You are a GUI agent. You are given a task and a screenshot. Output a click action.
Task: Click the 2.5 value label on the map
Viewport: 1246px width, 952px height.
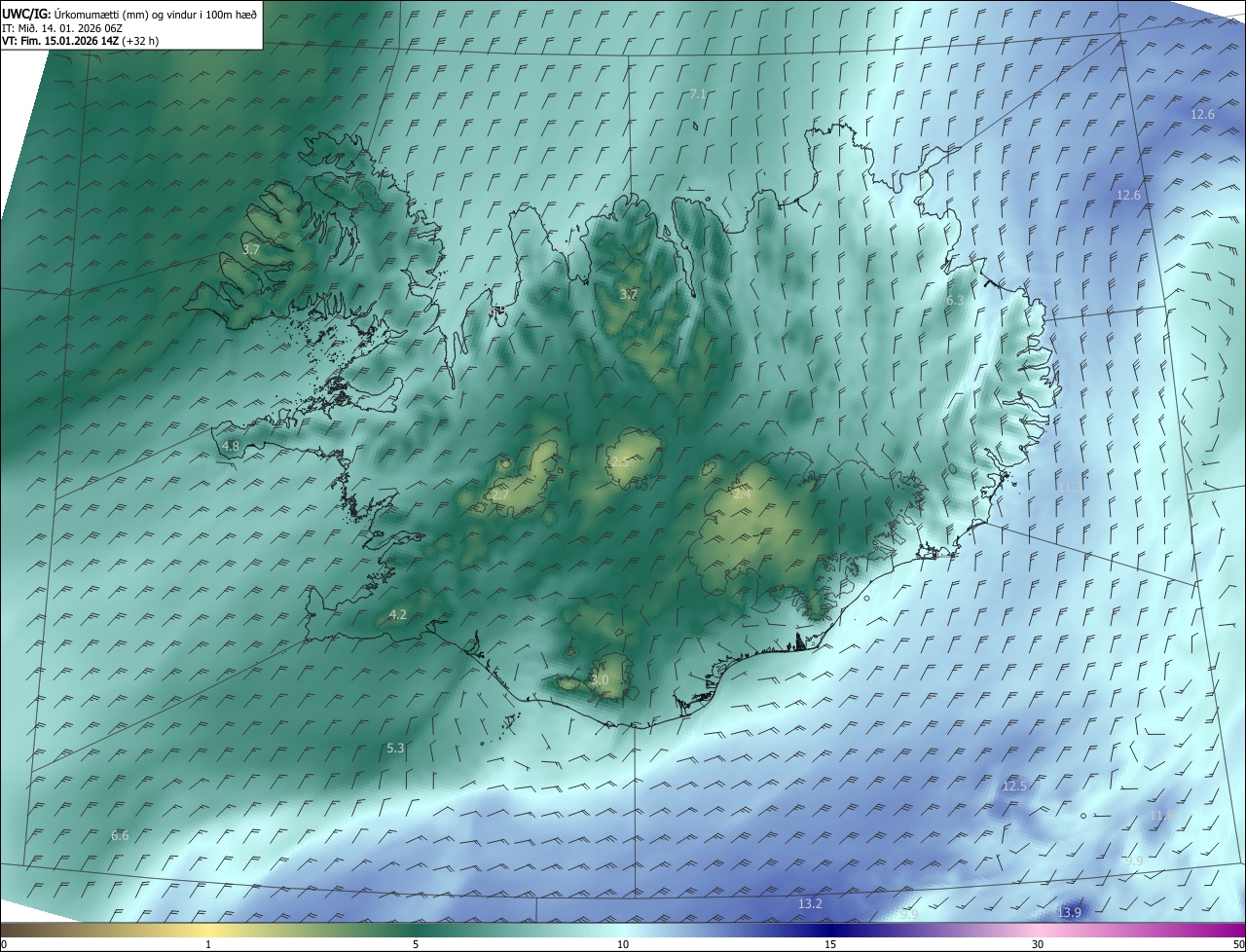tap(619, 461)
